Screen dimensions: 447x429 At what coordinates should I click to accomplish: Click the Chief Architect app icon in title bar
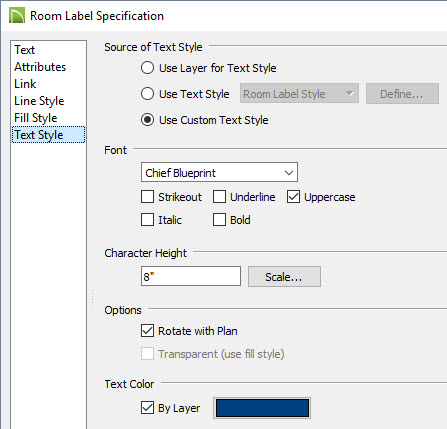point(17,16)
